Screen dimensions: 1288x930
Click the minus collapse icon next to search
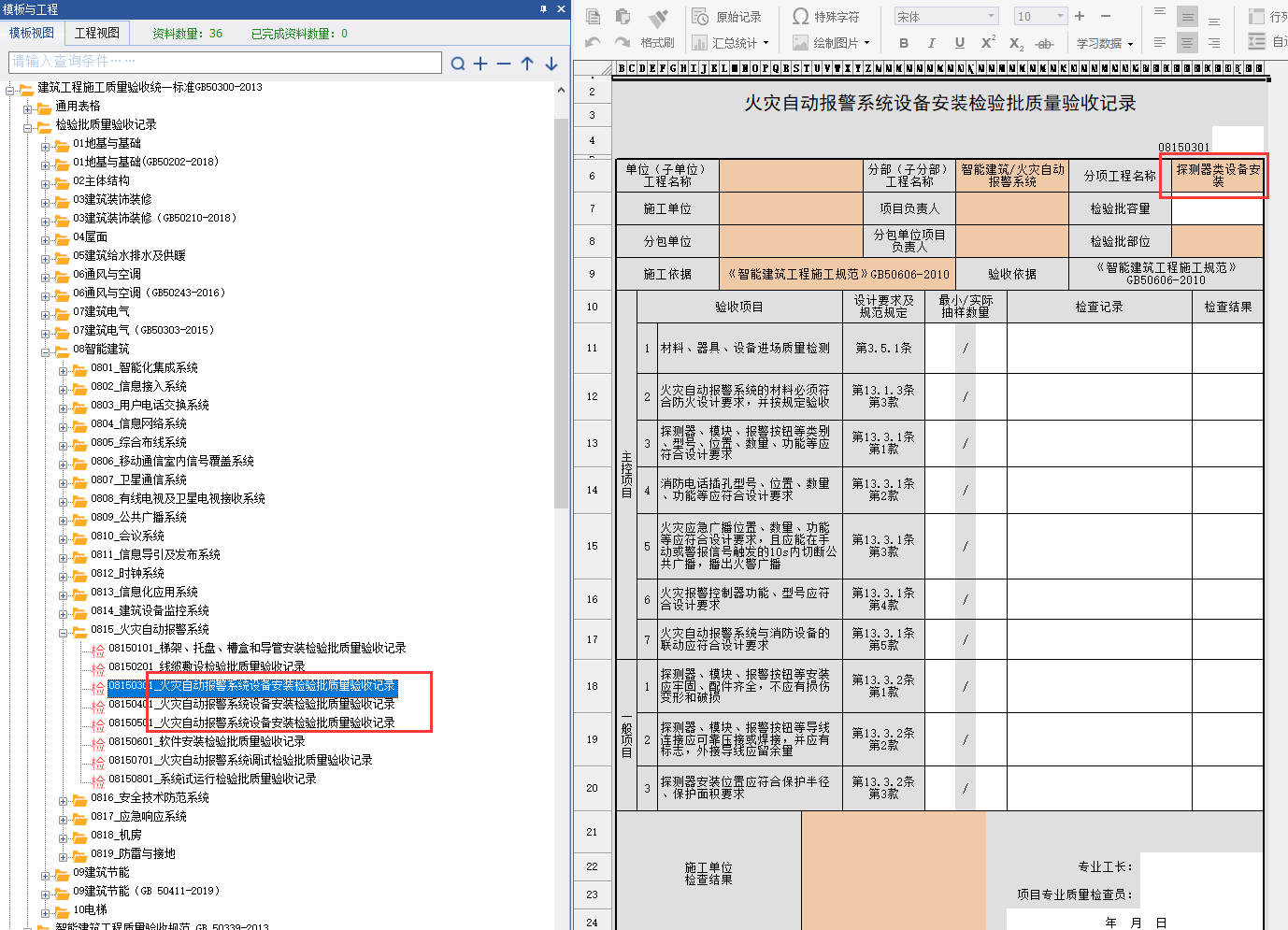(x=504, y=64)
